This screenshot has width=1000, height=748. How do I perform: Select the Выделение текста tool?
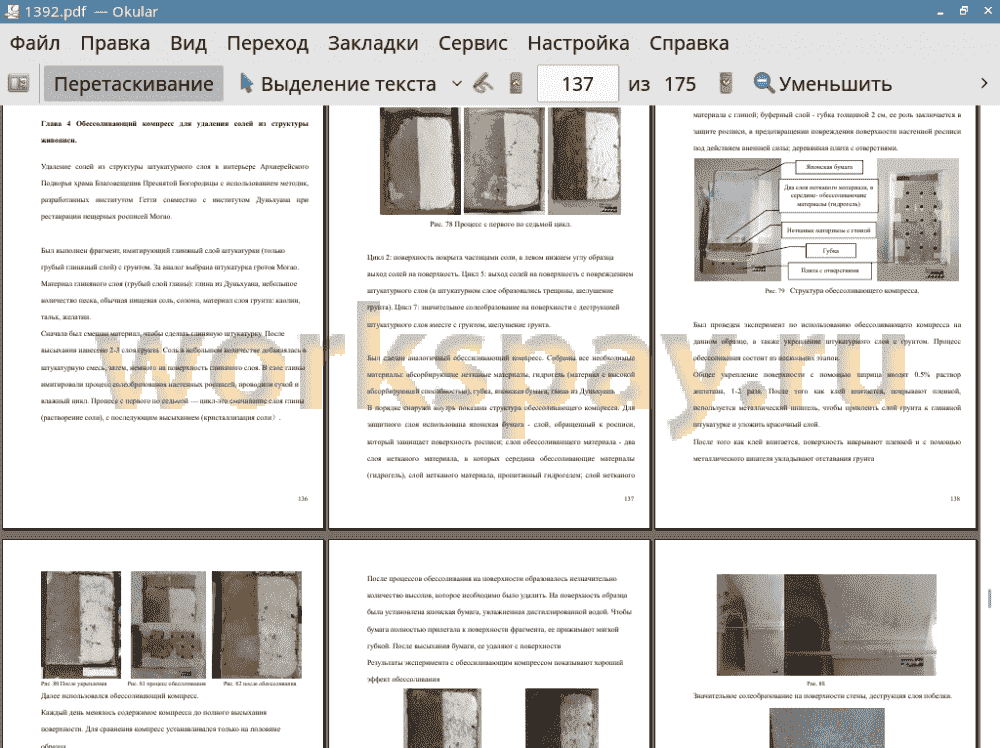point(338,84)
